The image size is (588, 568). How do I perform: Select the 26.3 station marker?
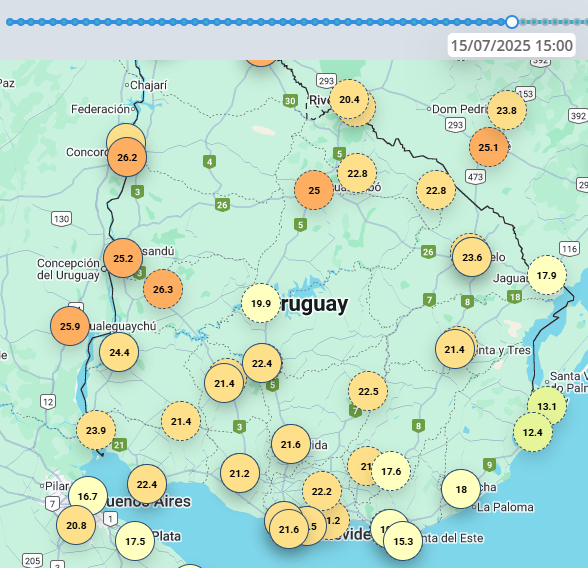point(163,289)
